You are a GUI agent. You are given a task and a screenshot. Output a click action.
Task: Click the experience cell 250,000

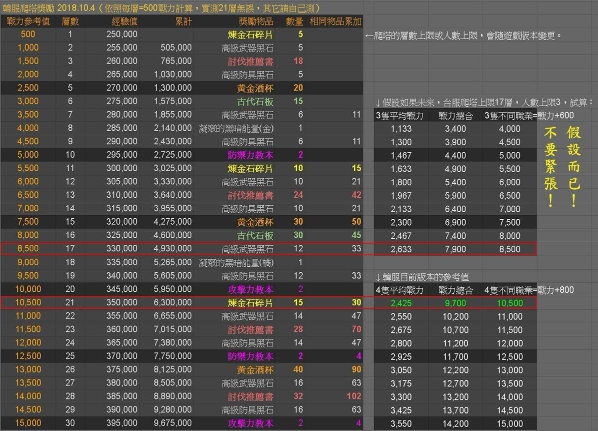(x=122, y=34)
